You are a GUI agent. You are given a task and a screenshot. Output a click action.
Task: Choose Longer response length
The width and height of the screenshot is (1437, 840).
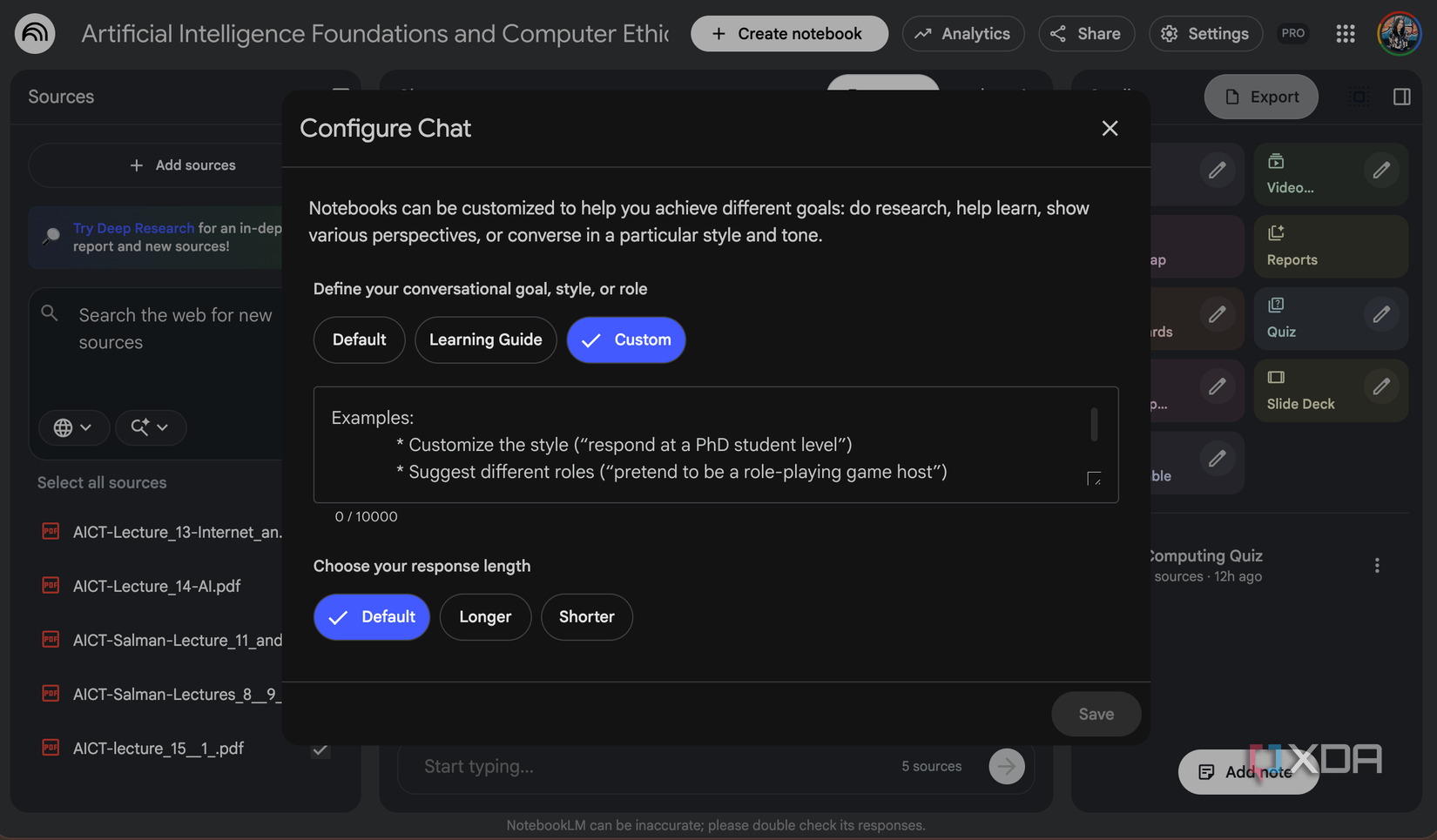[x=485, y=617]
